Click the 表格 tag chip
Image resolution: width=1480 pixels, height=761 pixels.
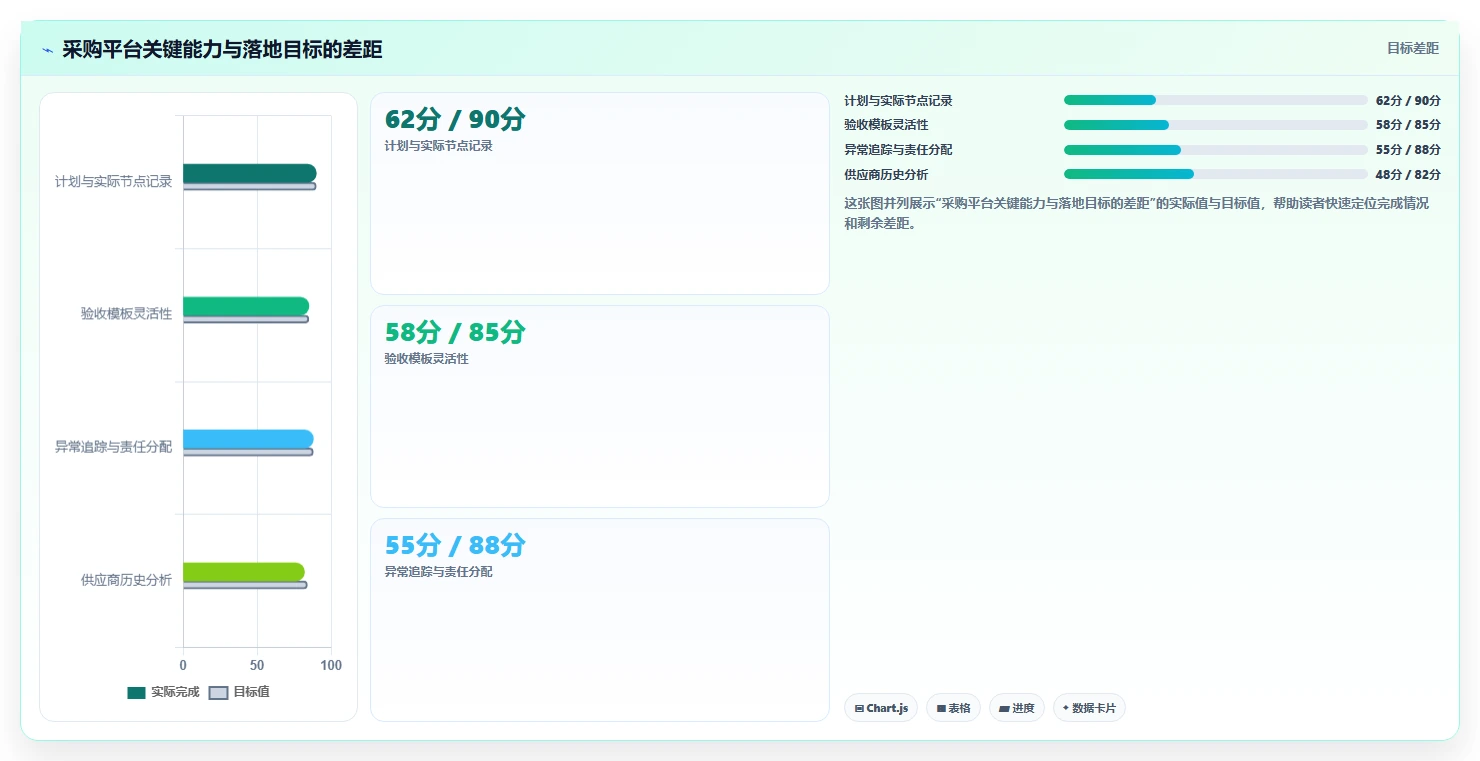click(x=953, y=708)
